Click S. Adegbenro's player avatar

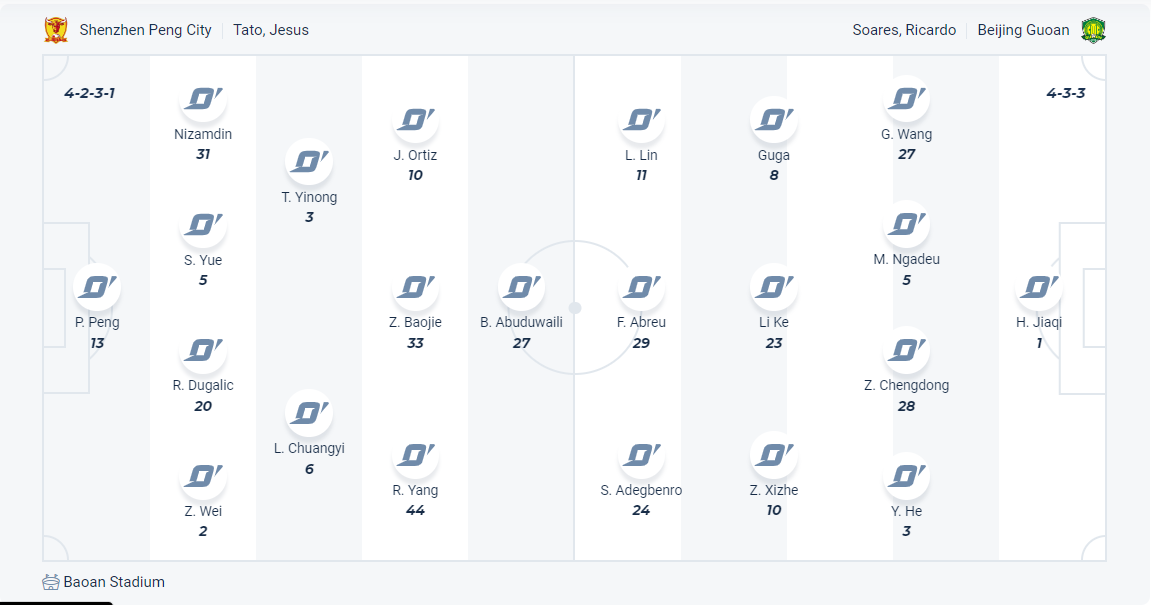[641, 456]
